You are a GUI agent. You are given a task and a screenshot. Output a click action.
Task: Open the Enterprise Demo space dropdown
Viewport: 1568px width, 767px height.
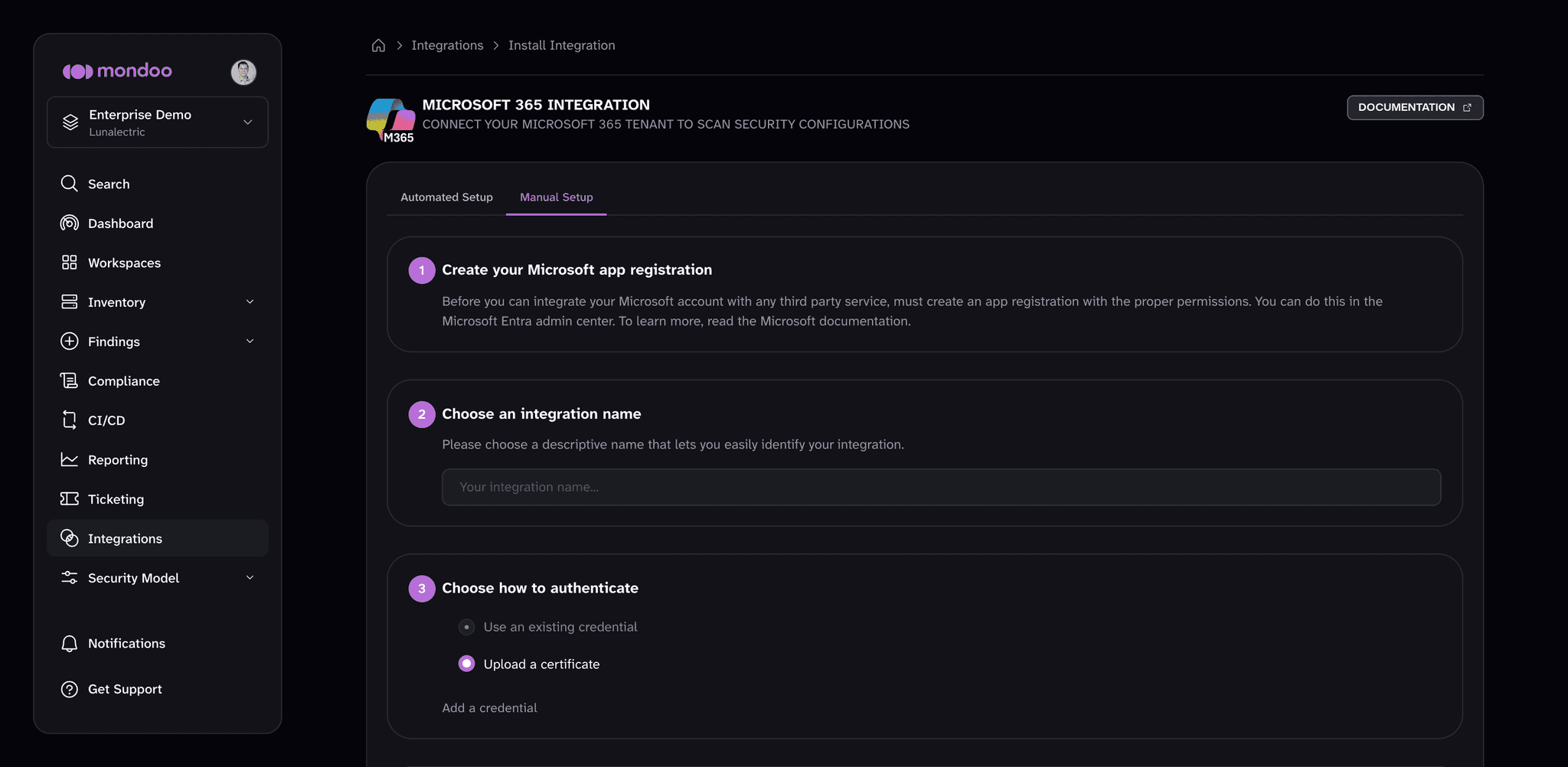158,122
